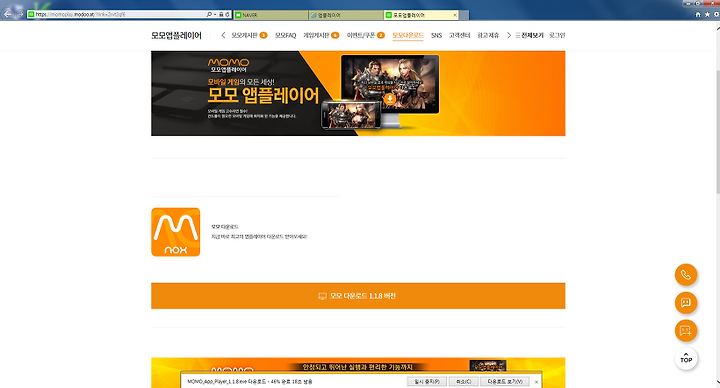The image size is (720, 388).
Task: Click the 다운로드 보기 view downloads button
Action: pos(505,382)
